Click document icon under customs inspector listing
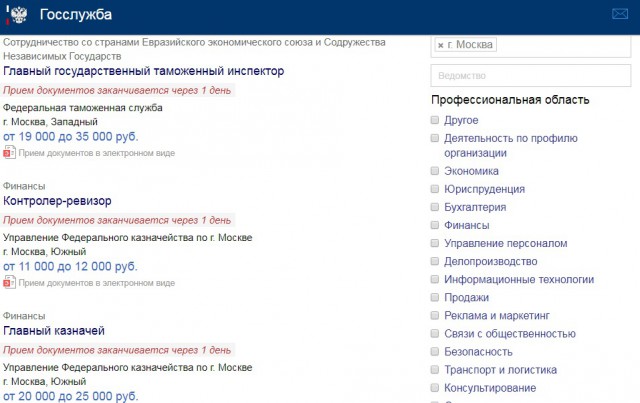Screen dimensions: 640x403 point(9,153)
